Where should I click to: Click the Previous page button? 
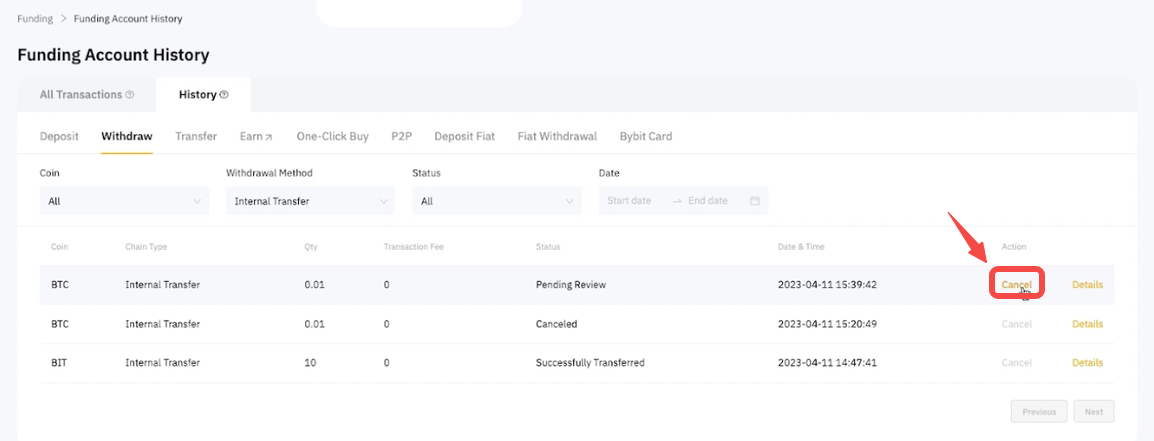pyautogui.click(x=1039, y=411)
